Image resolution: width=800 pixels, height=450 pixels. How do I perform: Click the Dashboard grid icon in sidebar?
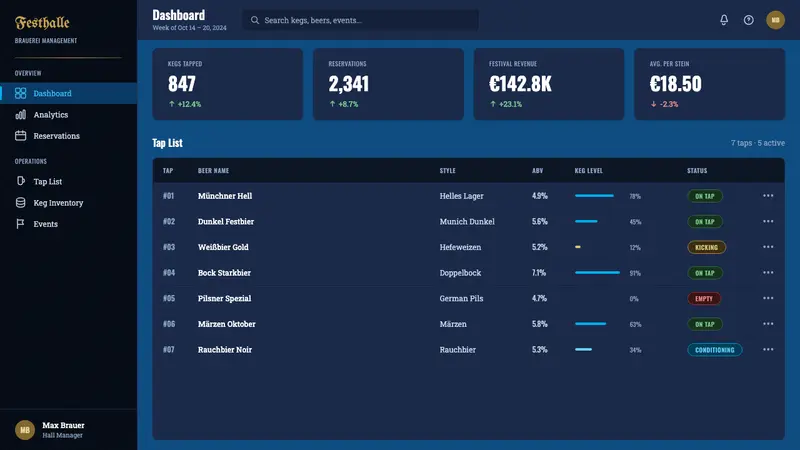20,93
